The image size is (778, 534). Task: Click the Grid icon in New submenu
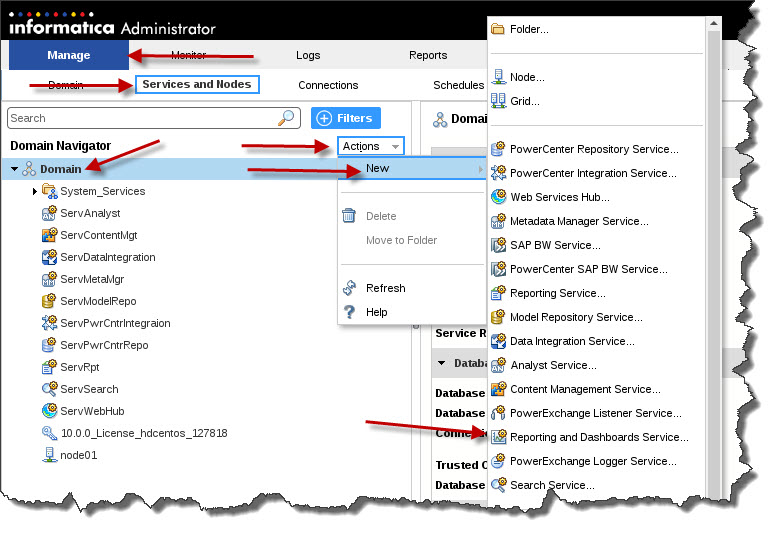(x=498, y=101)
